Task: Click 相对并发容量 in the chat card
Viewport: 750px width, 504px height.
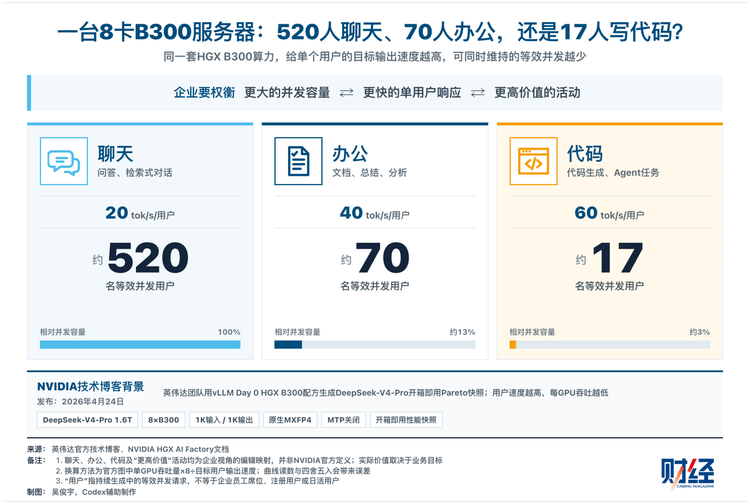Action: point(63,332)
